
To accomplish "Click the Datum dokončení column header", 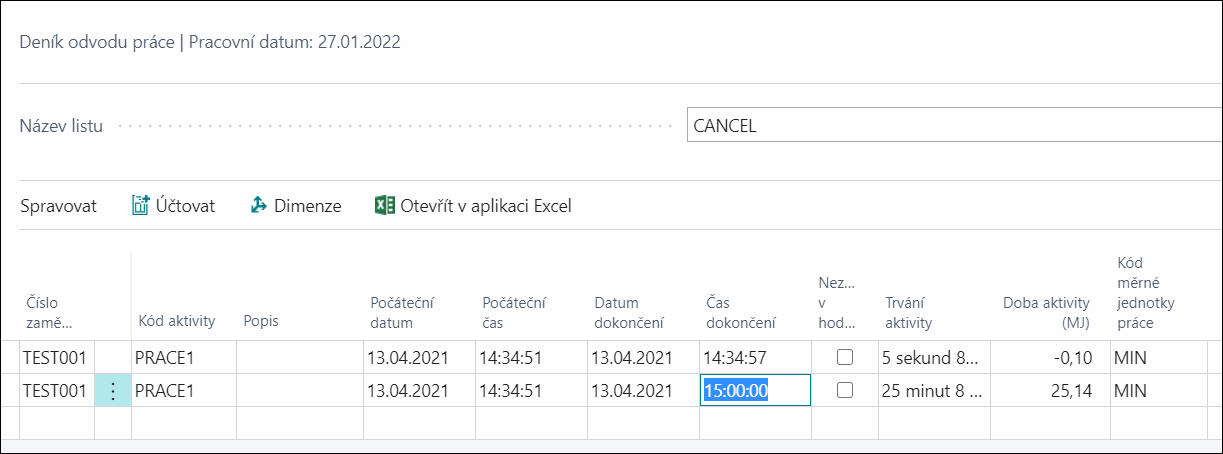I will (x=630, y=312).
